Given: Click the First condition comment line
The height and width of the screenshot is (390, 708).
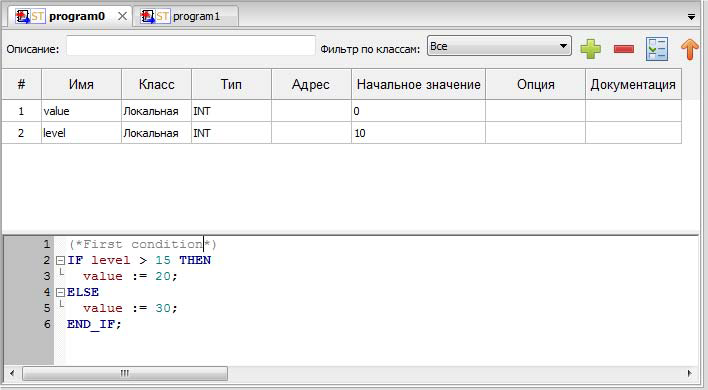Looking at the screenshot, I should 143,244.
